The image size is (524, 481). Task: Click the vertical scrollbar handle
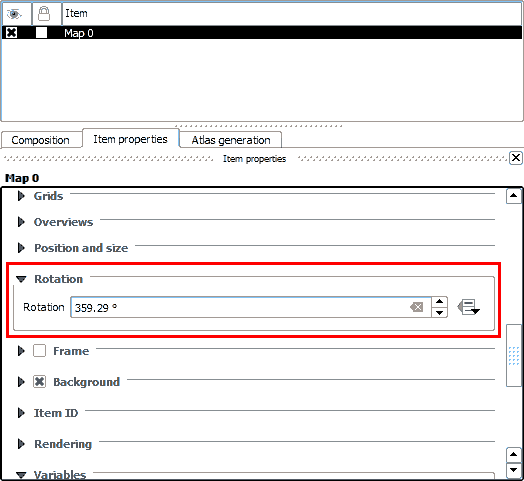point(514,355)
